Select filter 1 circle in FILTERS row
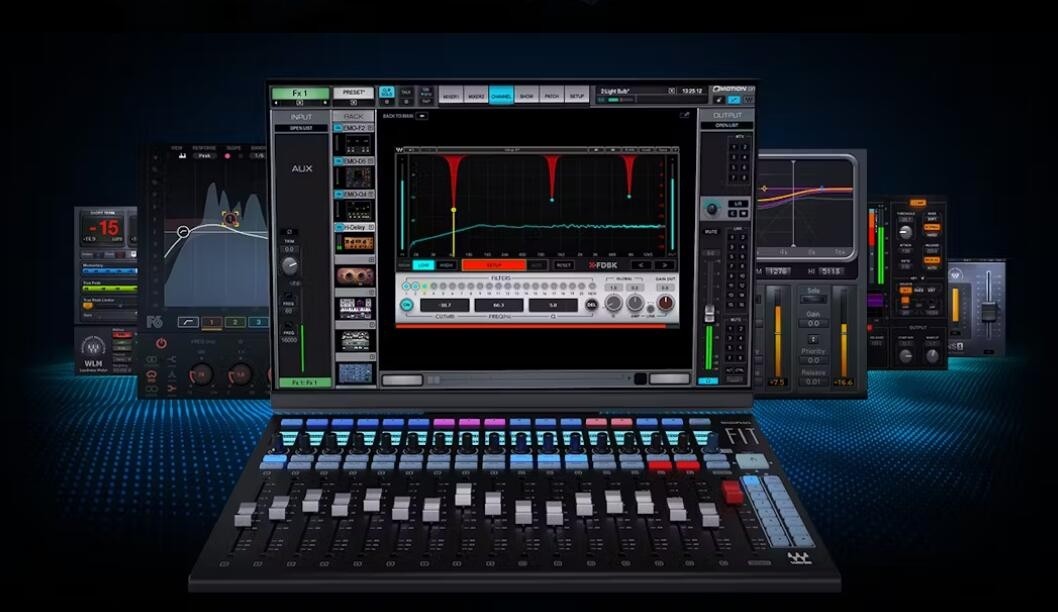The width and height of the screenshot is (1058, 612). point(406,287)
